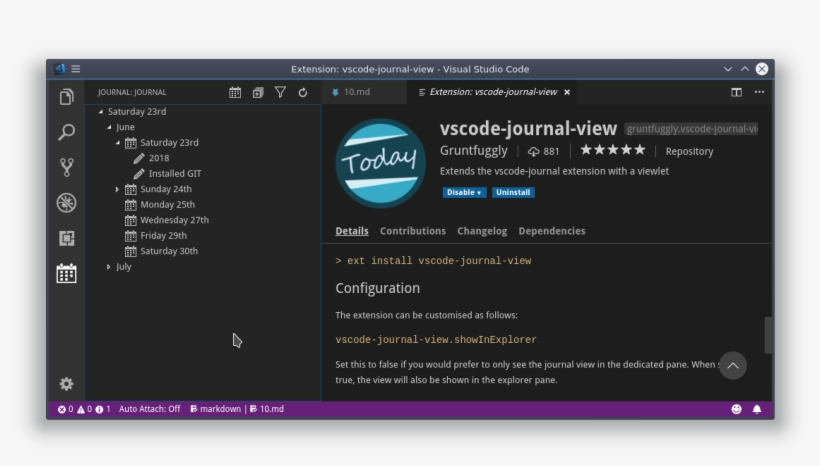
Task: Open the Journal calendar view
Action: (x=66, y=274)
